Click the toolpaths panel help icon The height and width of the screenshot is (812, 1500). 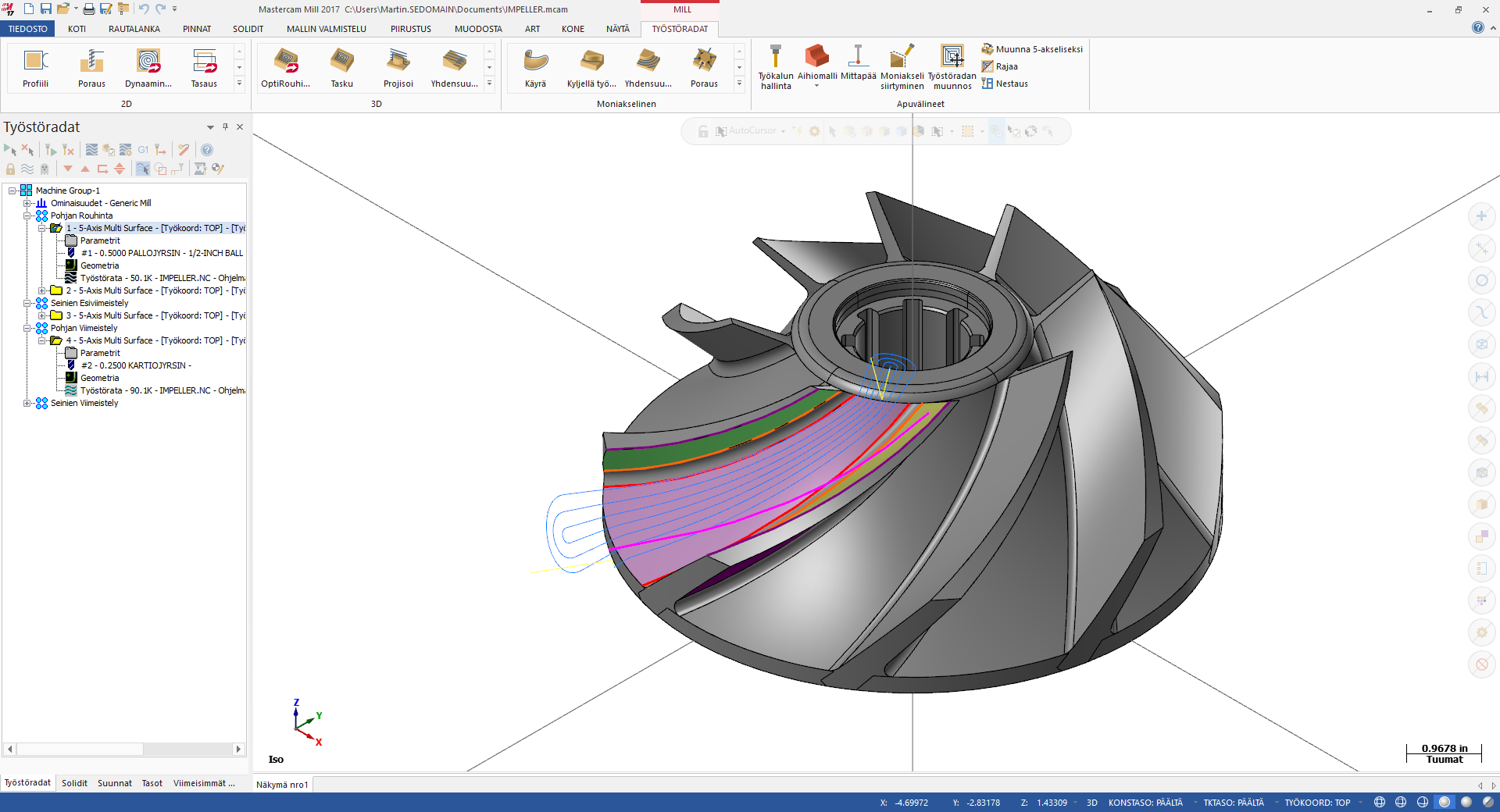pyautogui.click(x=207, y=150)
